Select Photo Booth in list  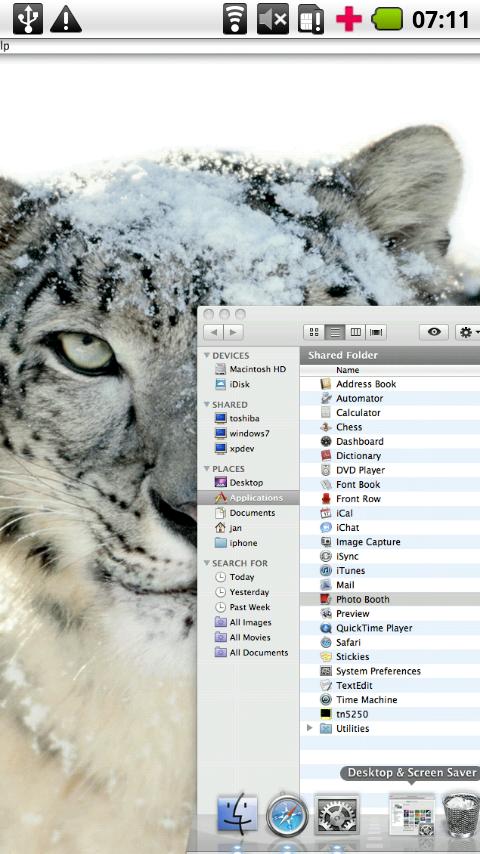[x=390, y=599]
